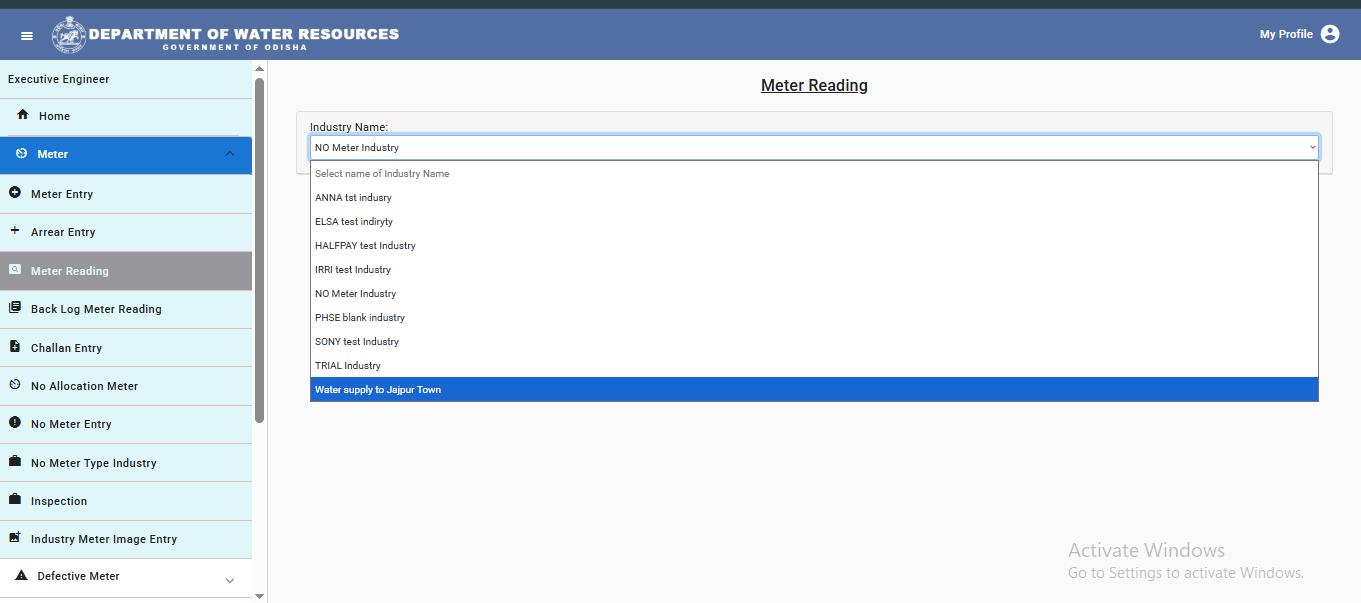The height and width of the screenshot is (603, 1361).
Task: Choose 'SONY test Industry' option
Action: tap(814, 342)
